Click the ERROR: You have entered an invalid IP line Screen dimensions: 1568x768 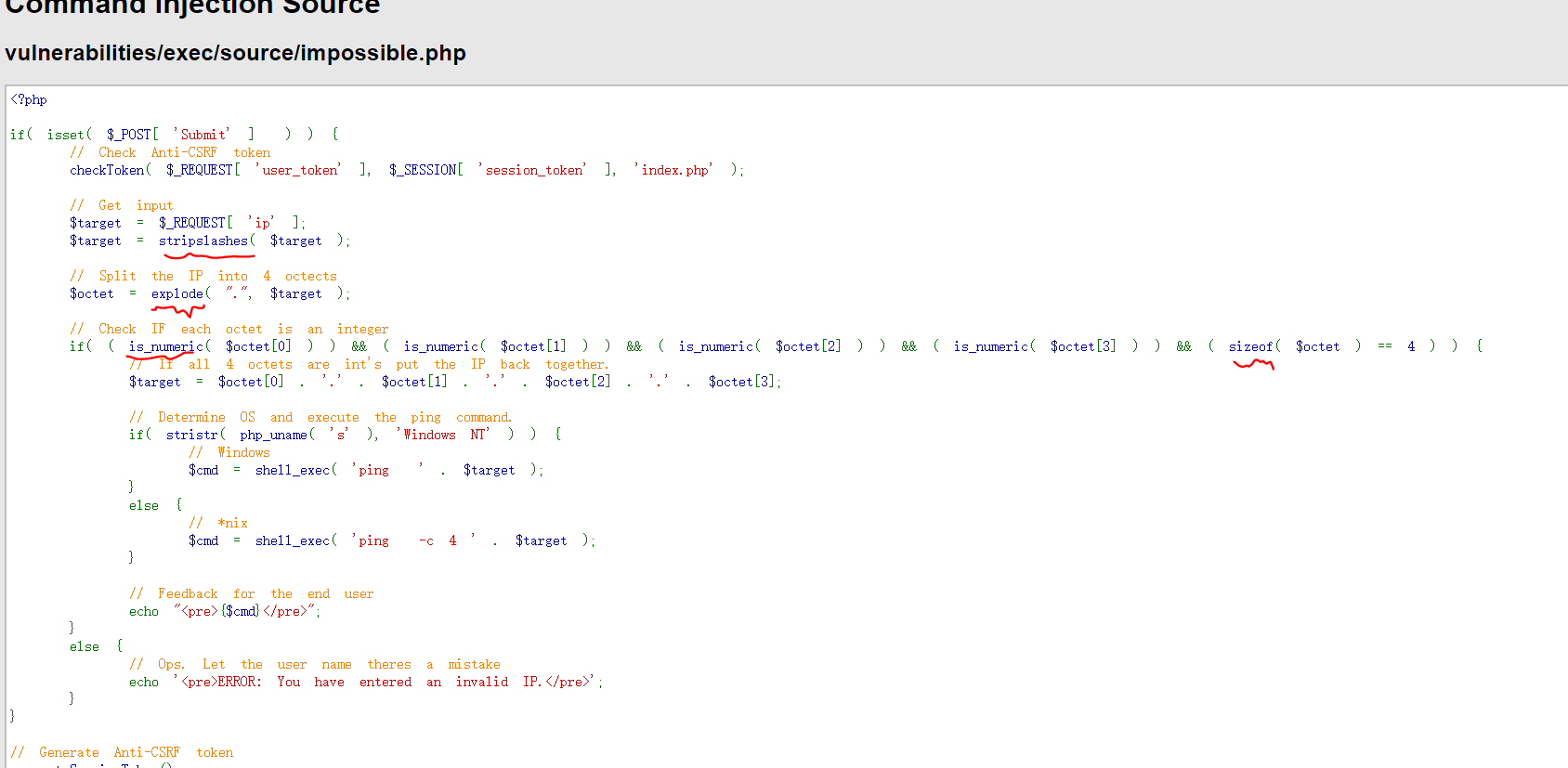[366, 682]
